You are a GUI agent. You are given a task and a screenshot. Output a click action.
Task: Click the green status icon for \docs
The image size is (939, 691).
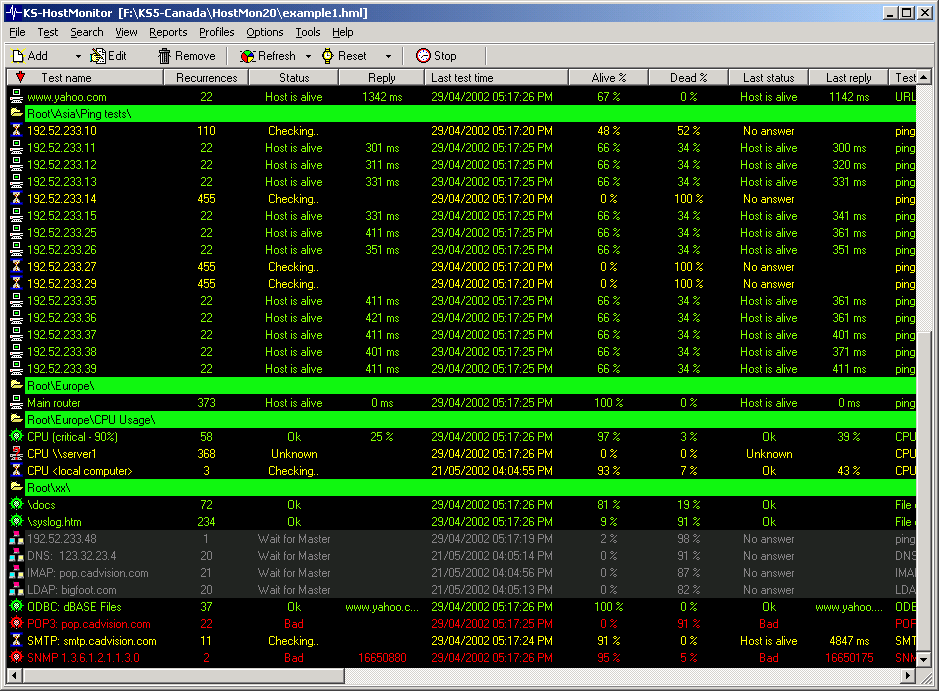[x=16, y=505]
